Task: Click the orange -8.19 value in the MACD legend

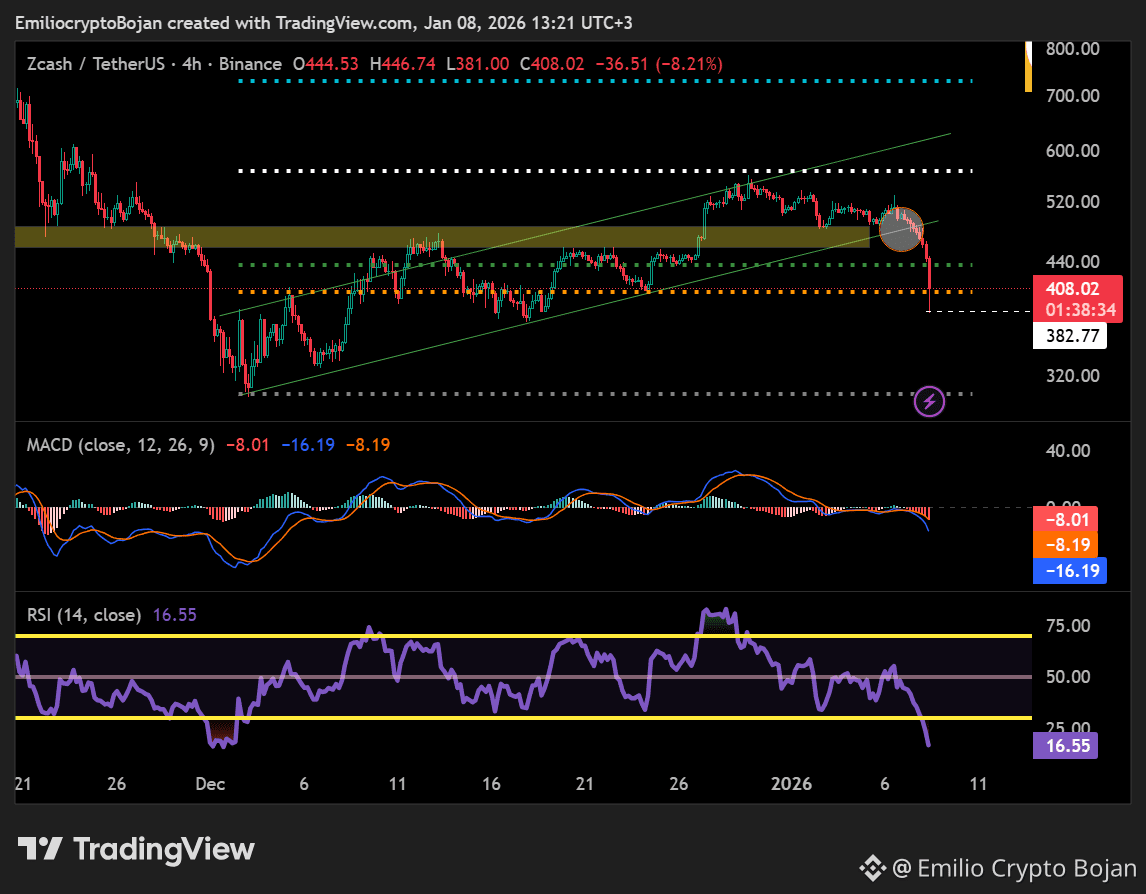Action: [x=368, y=444]
